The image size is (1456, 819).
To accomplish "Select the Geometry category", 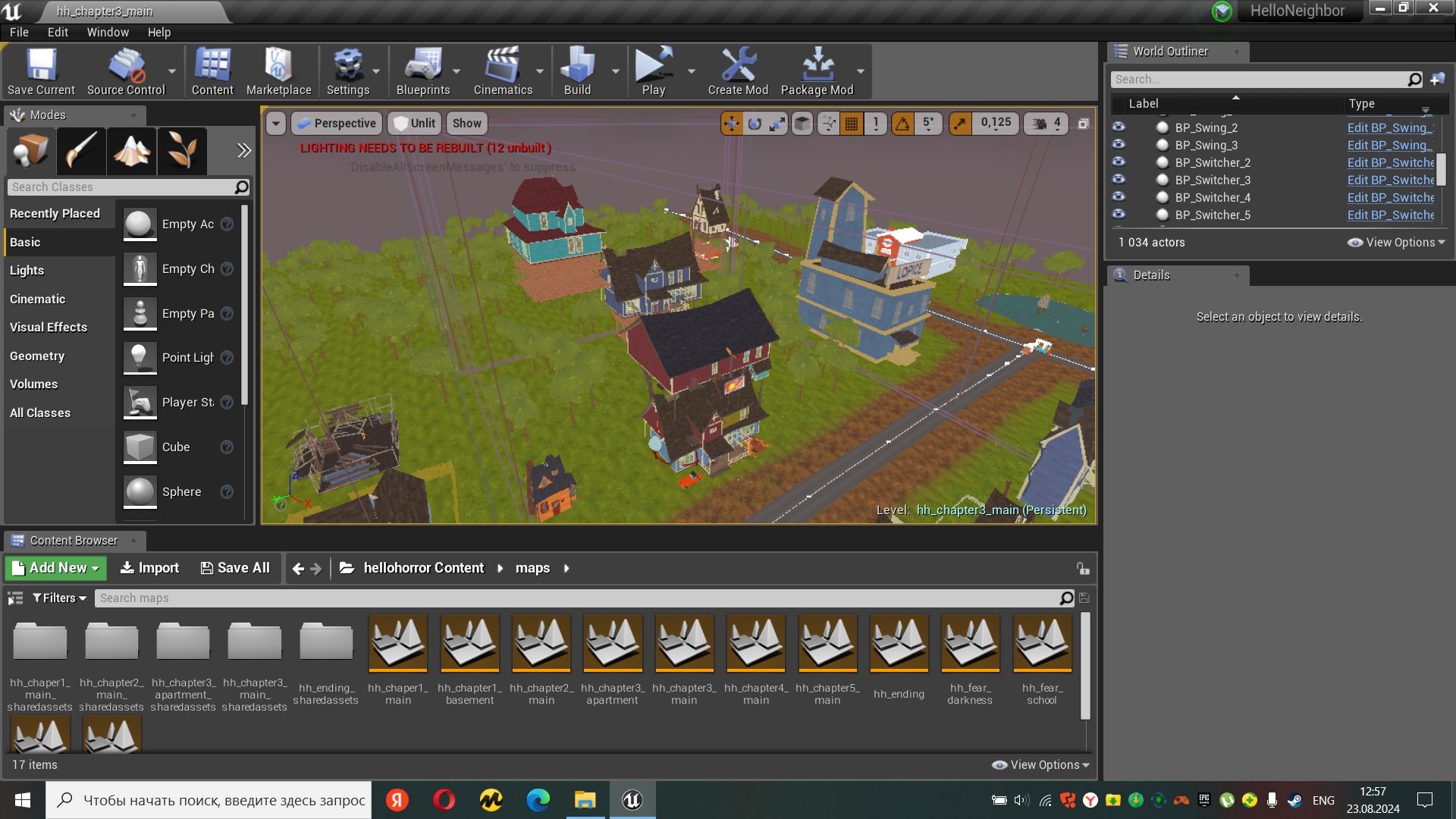I will pyautogui.click(x=60, y=356).
